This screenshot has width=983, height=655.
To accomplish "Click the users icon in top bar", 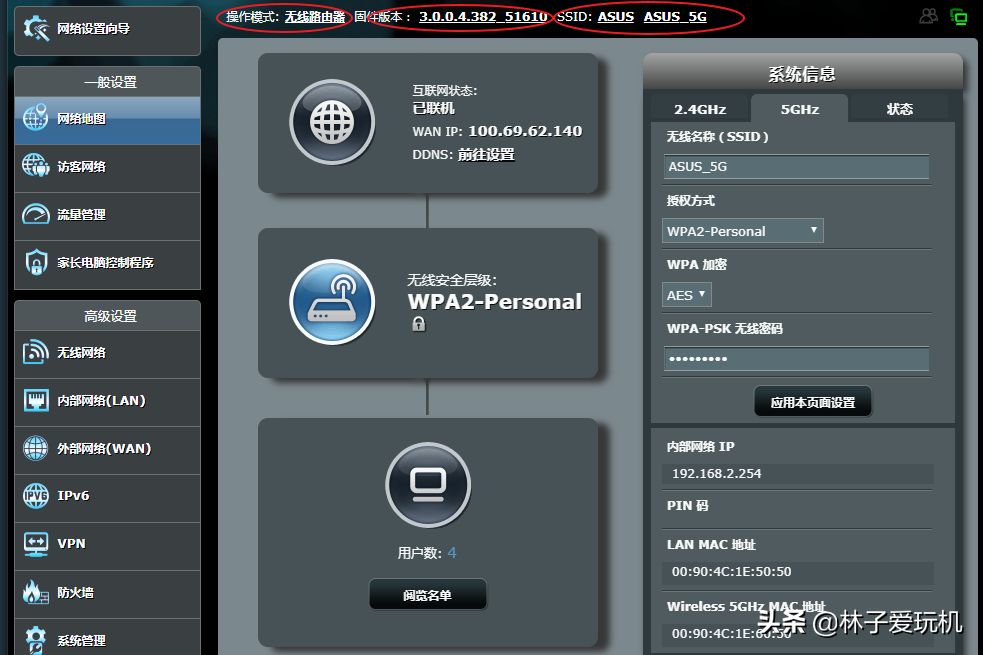I will (928, 16).
